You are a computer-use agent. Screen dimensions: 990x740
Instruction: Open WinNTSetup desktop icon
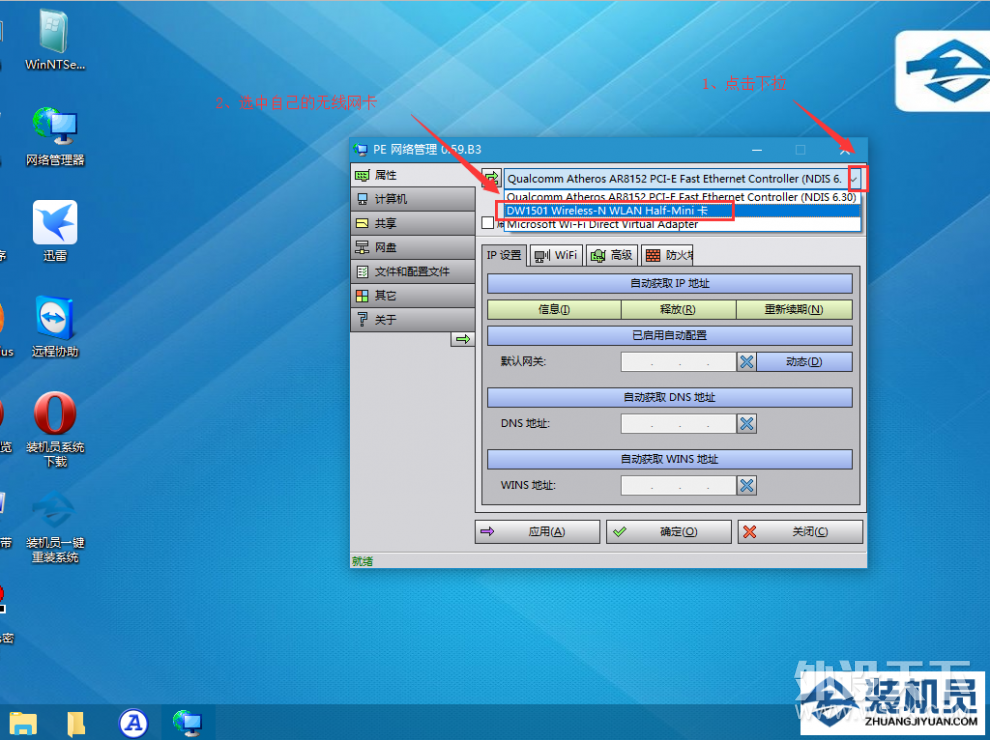tap(55, 40)
